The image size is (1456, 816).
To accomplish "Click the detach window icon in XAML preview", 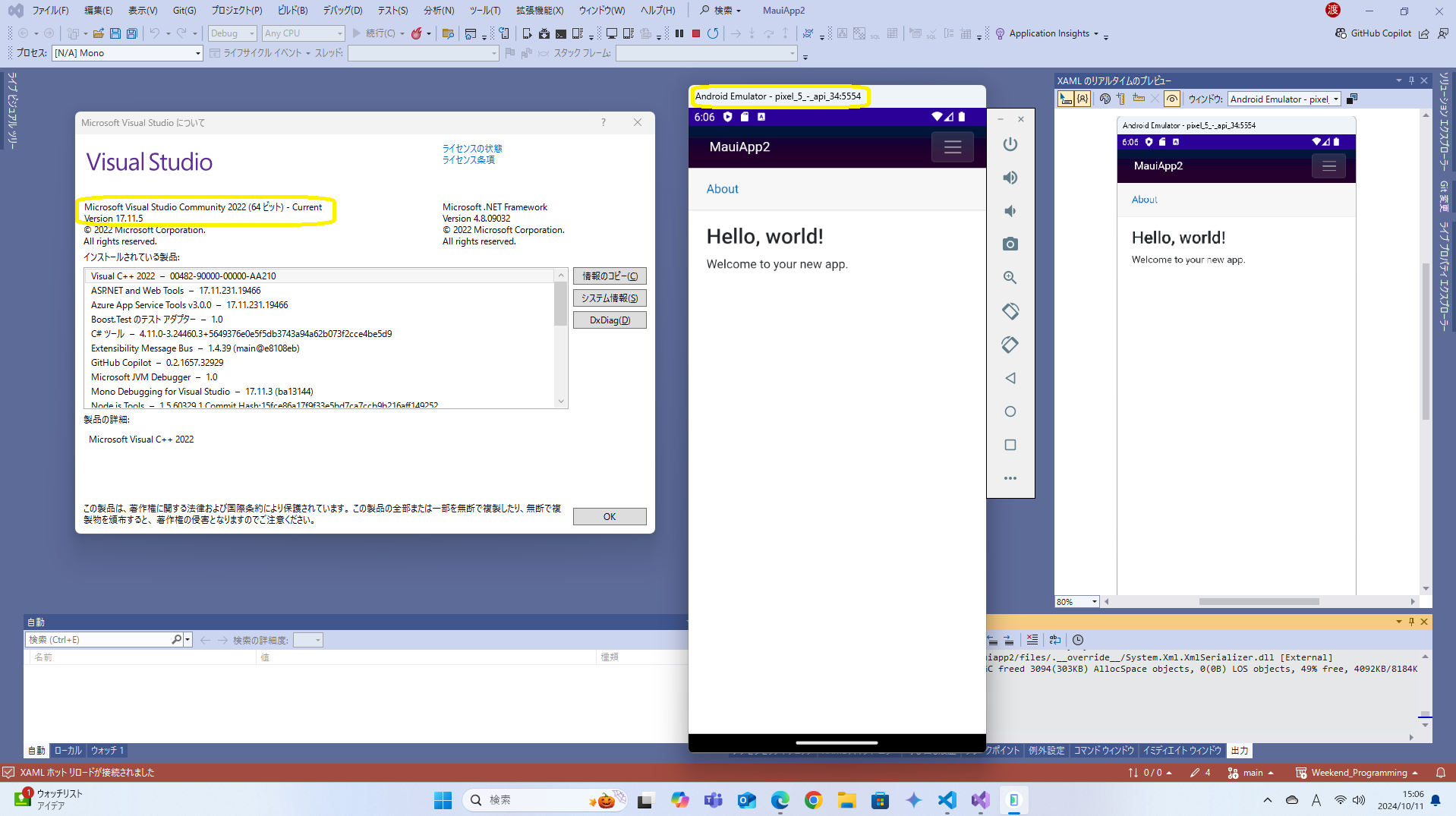I will tap(1352, 99).
